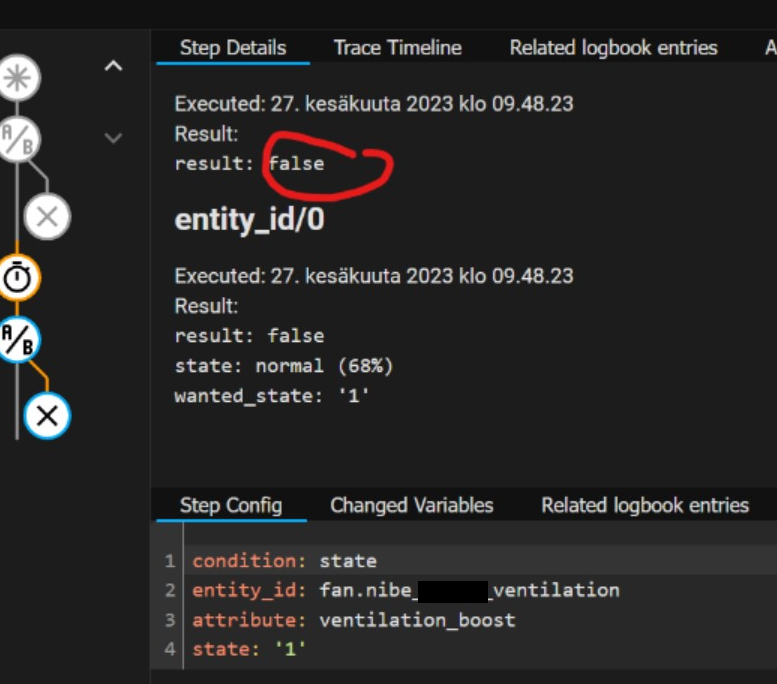
Task: Click the trigger asterisk node in trace graph
Action: click(16, 79)
